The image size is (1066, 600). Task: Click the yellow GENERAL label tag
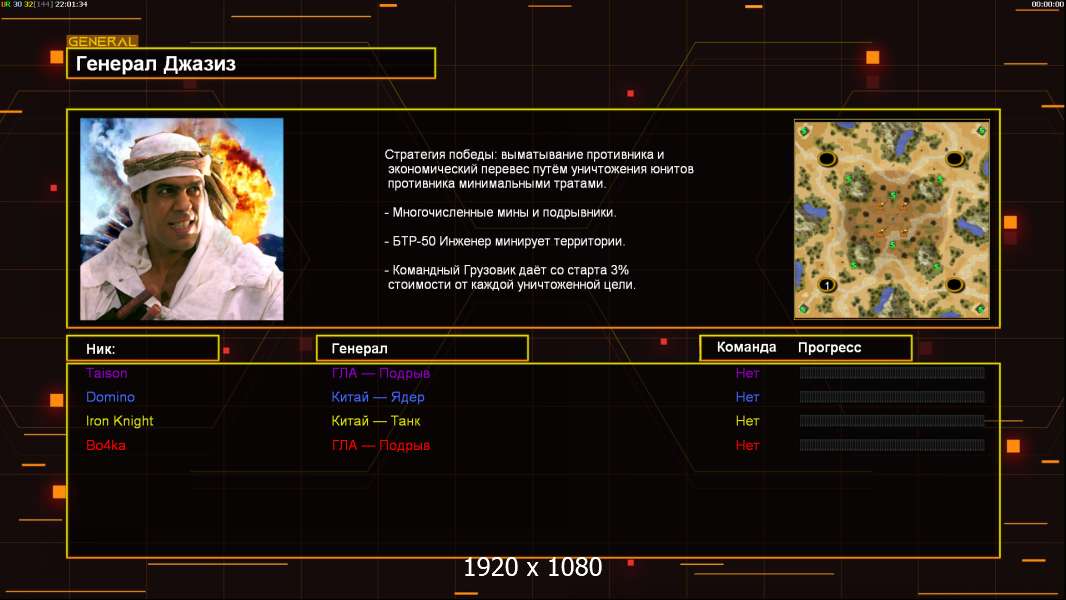pos(102,41)
